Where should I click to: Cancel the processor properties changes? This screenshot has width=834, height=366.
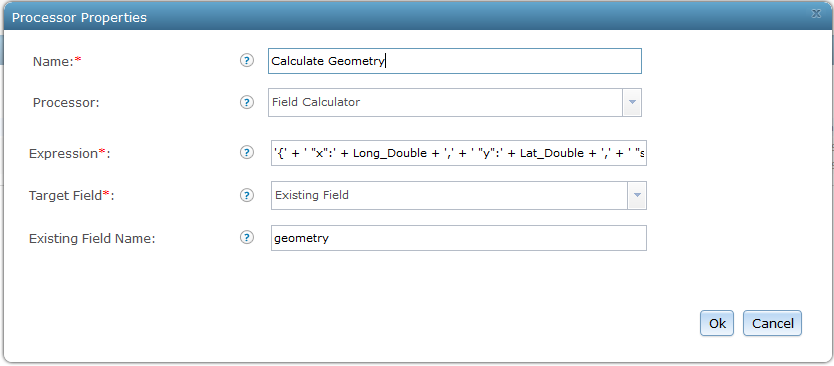pyautogui.click(x=772, y=323)
